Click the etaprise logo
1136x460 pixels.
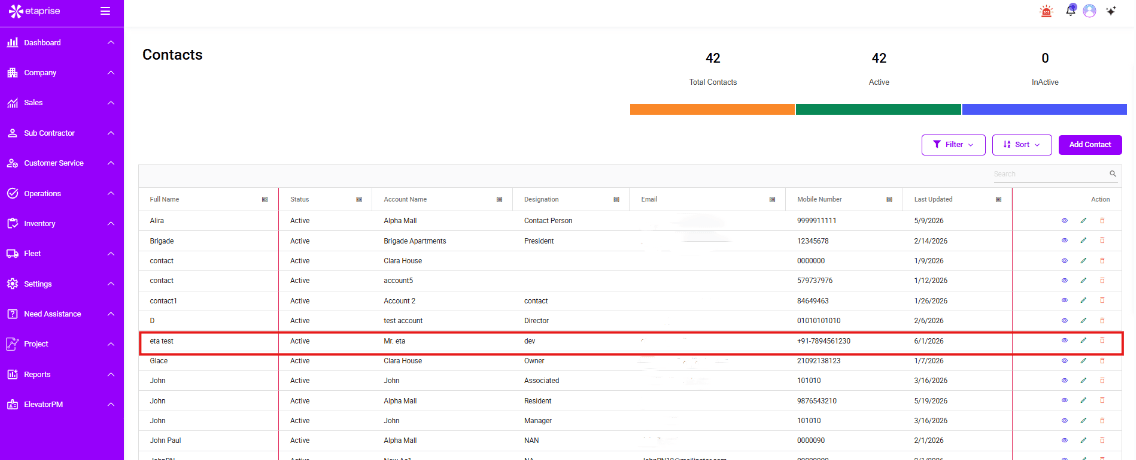[x=34, y=11]
